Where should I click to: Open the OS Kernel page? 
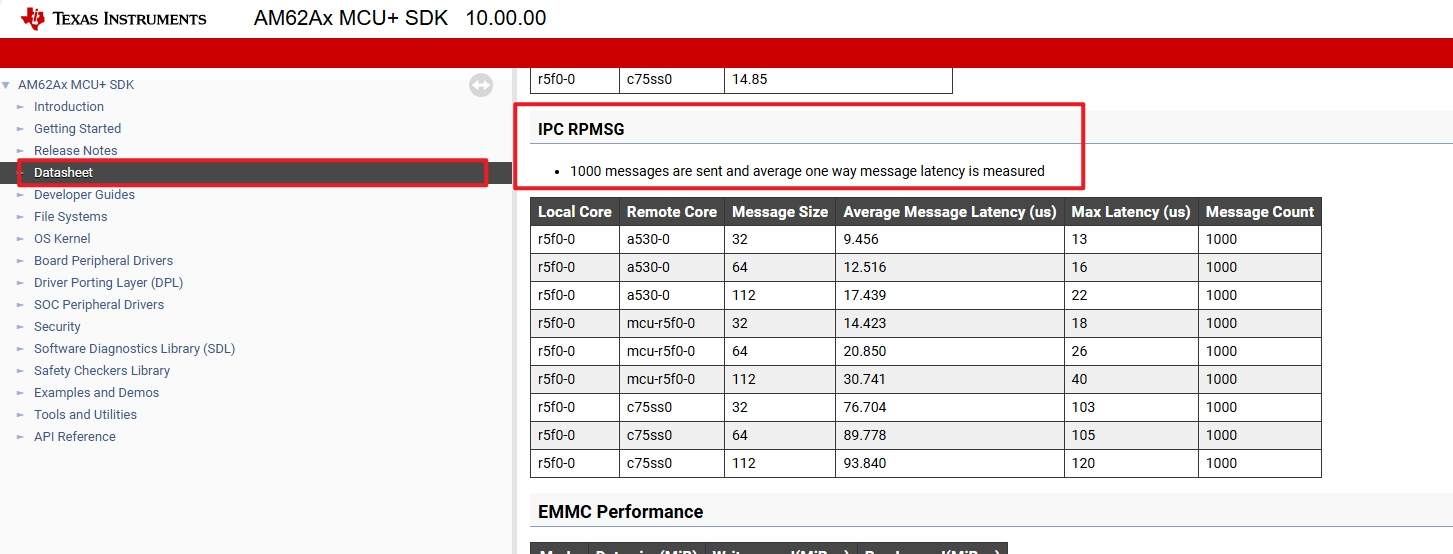click(62, 239)
